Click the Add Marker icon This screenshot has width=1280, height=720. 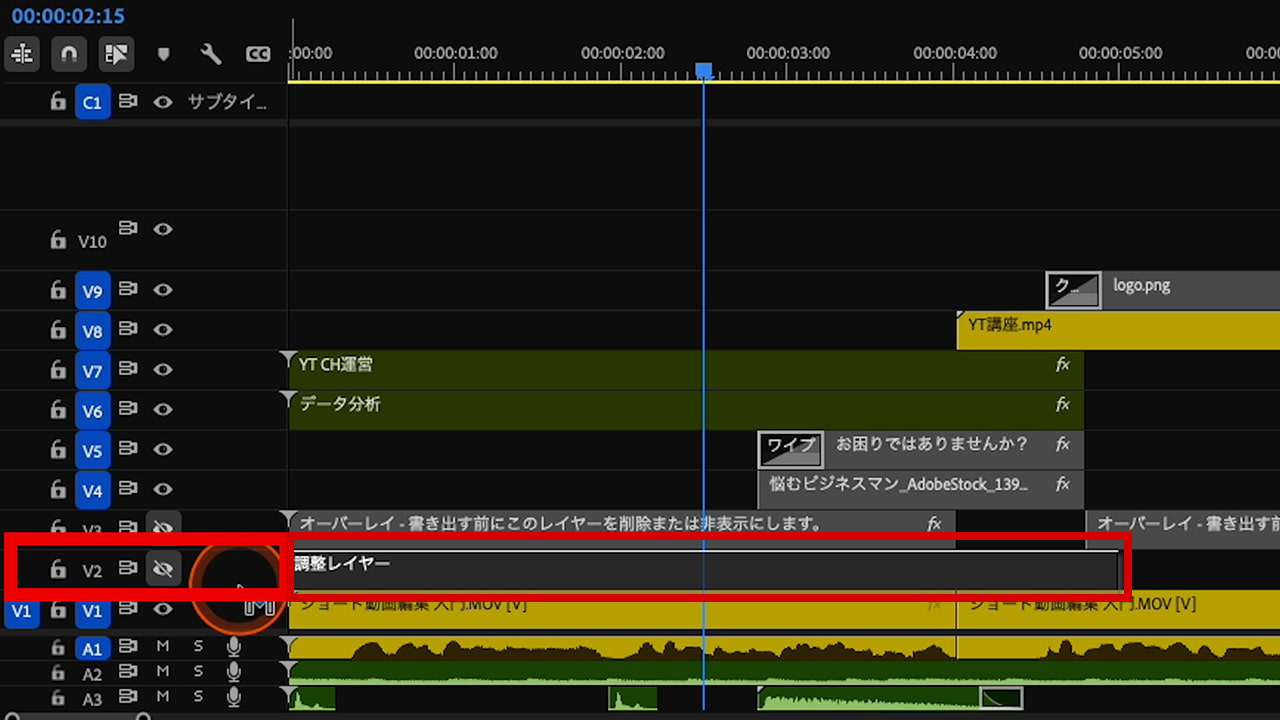[164, 55]
